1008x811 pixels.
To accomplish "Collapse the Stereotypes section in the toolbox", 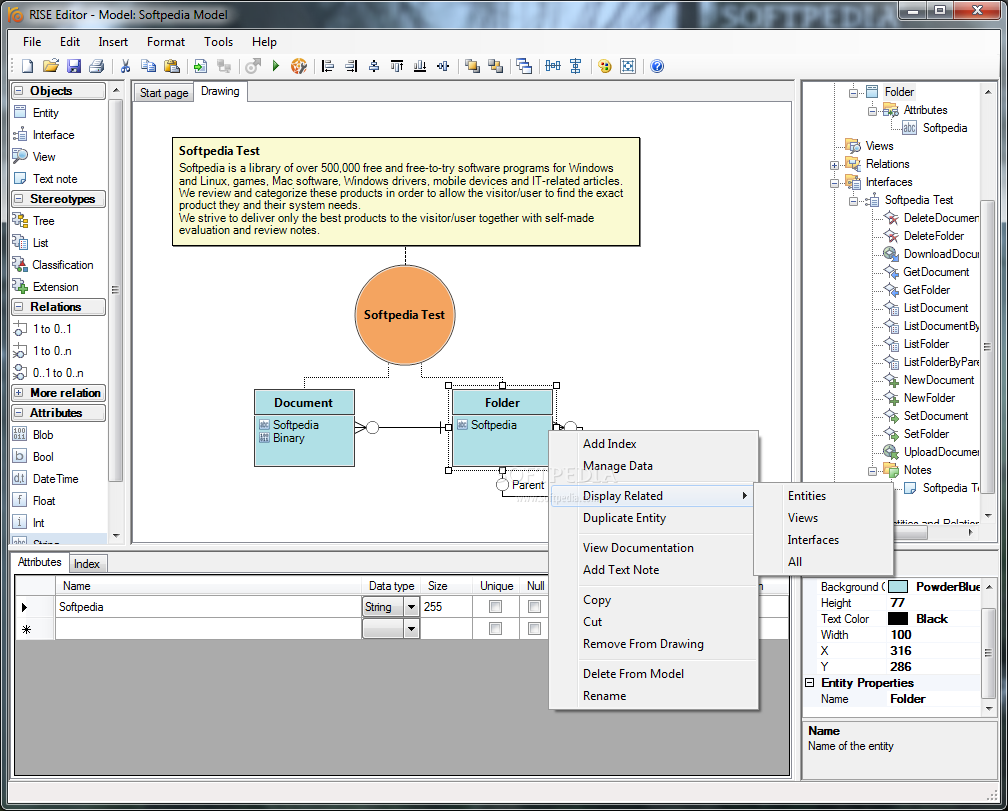I will (x=19, y=199).
